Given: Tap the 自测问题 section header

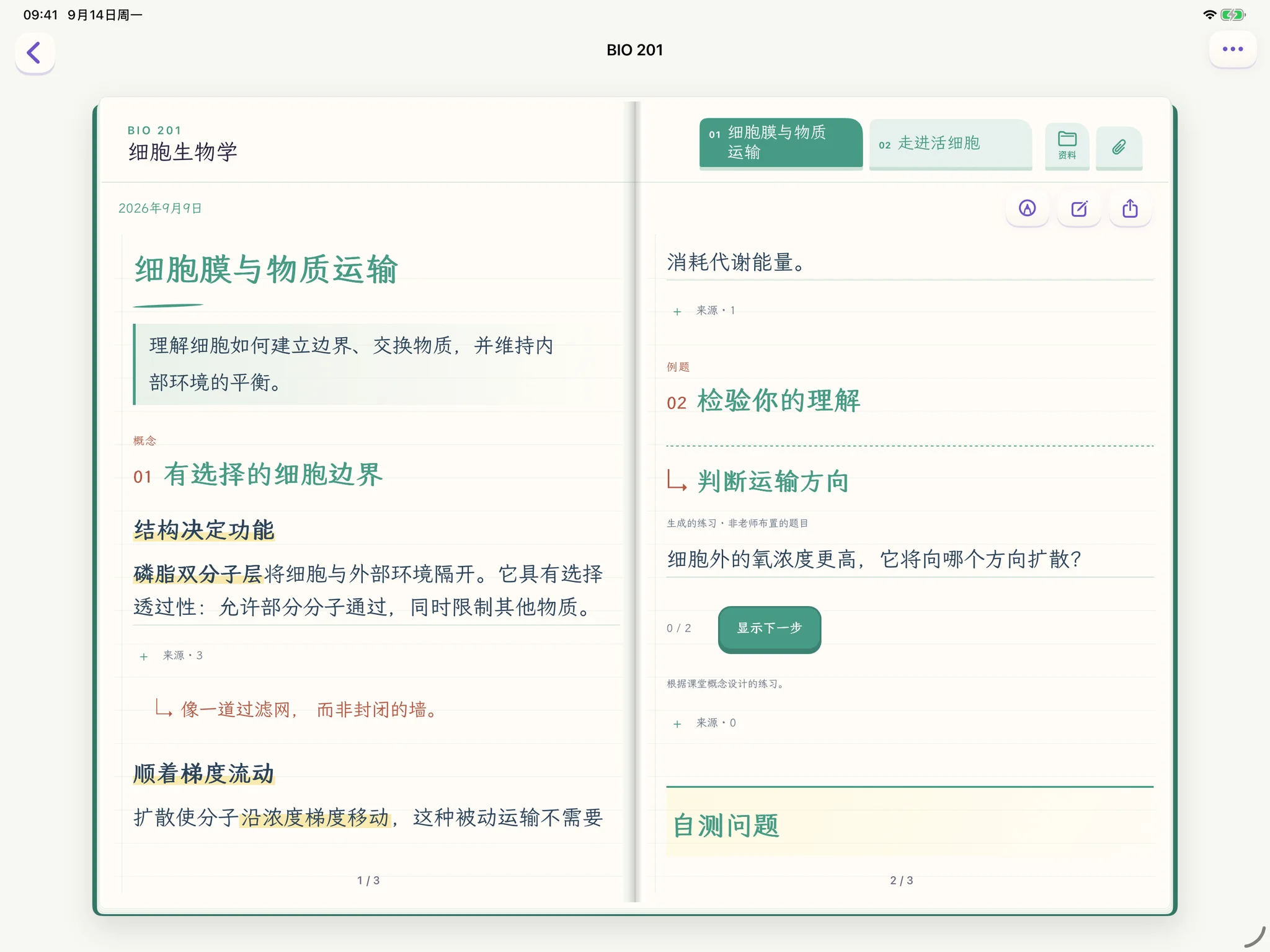Looking at the screenshot, I should coord(726,826).
